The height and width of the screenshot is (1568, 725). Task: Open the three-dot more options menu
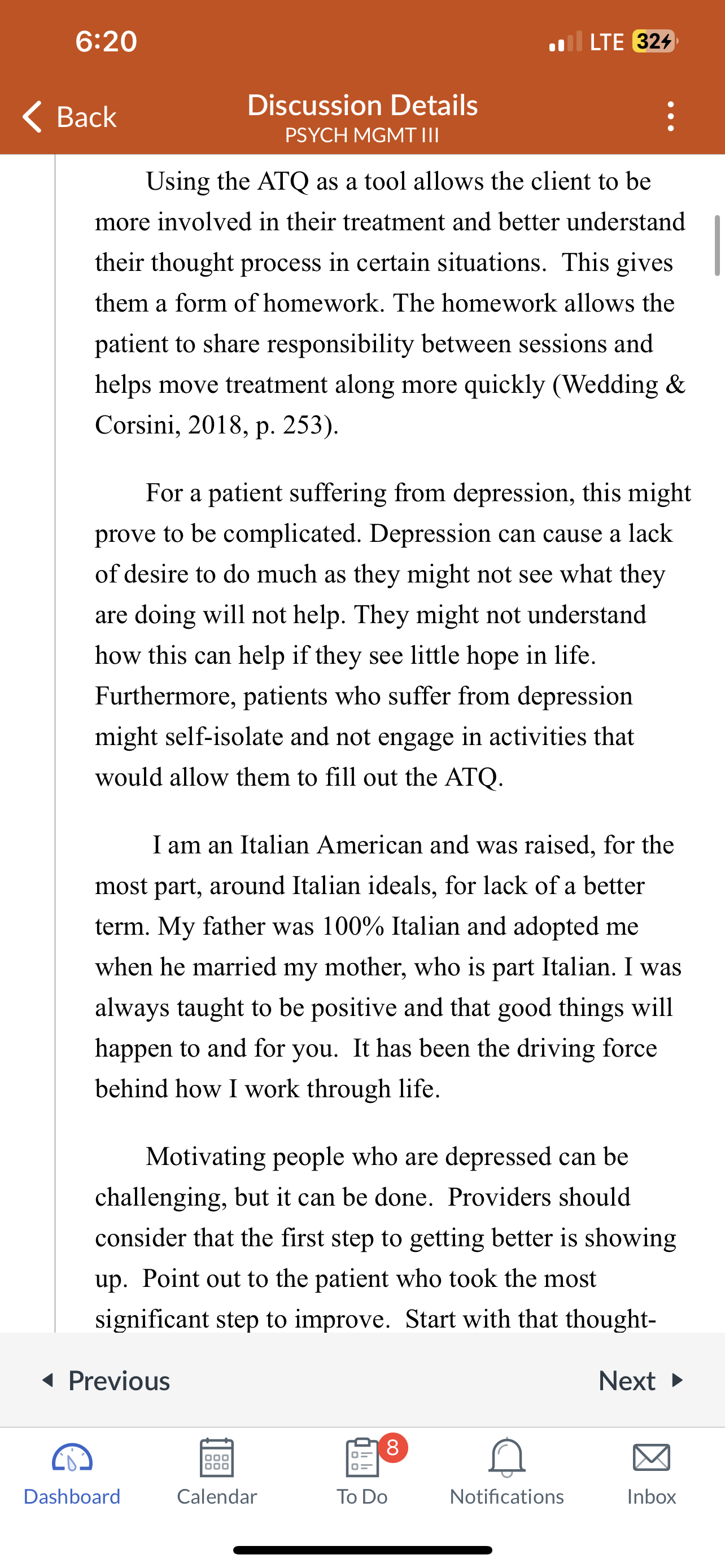click(x=670, y=116)
